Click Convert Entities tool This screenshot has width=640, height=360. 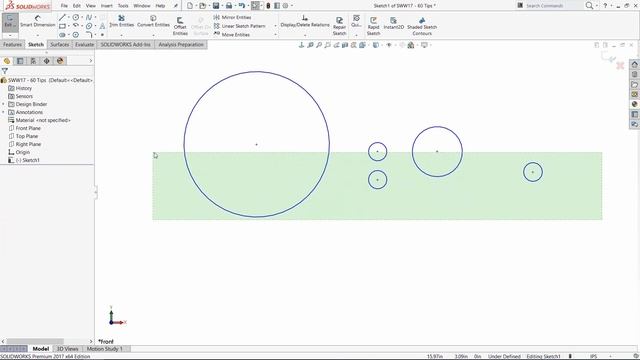153,21
